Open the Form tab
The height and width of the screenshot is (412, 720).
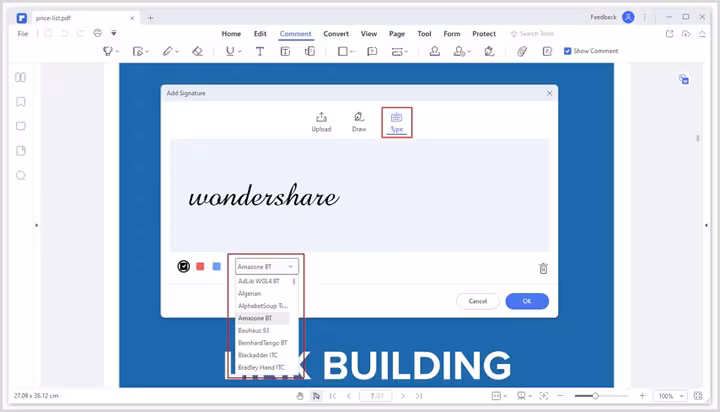coord(452,34)
